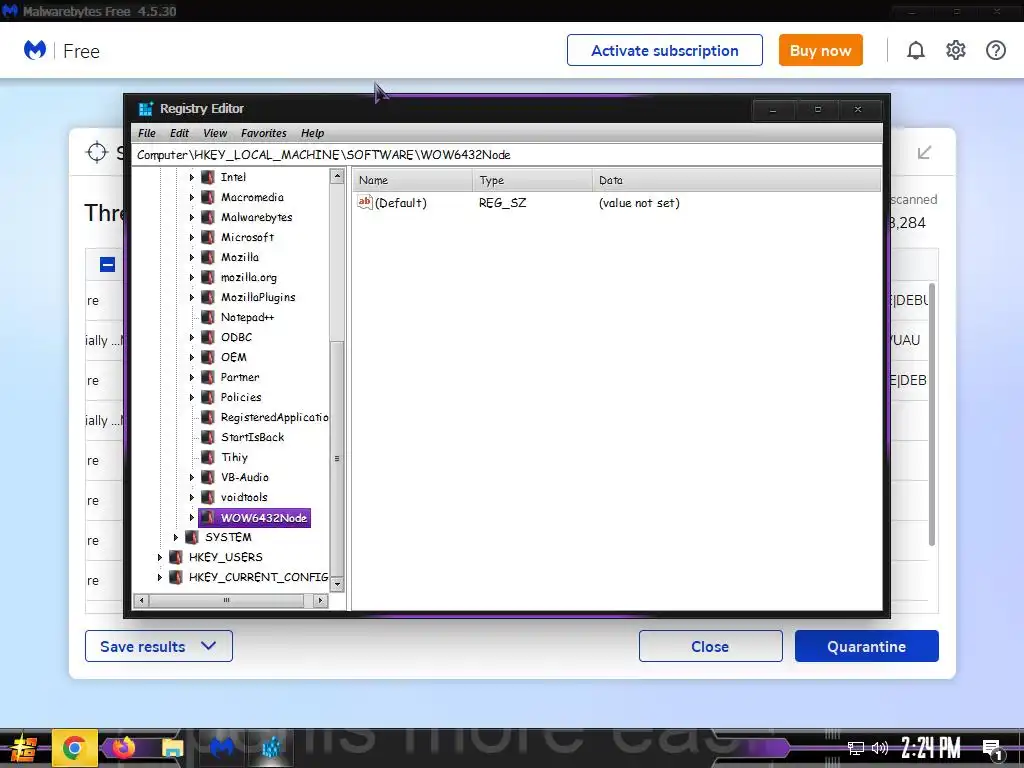Open the volume tray icon
Image resolution: width=1024 pixels, height=768 pixels.
pyautogui.click(x=880, y=748)
